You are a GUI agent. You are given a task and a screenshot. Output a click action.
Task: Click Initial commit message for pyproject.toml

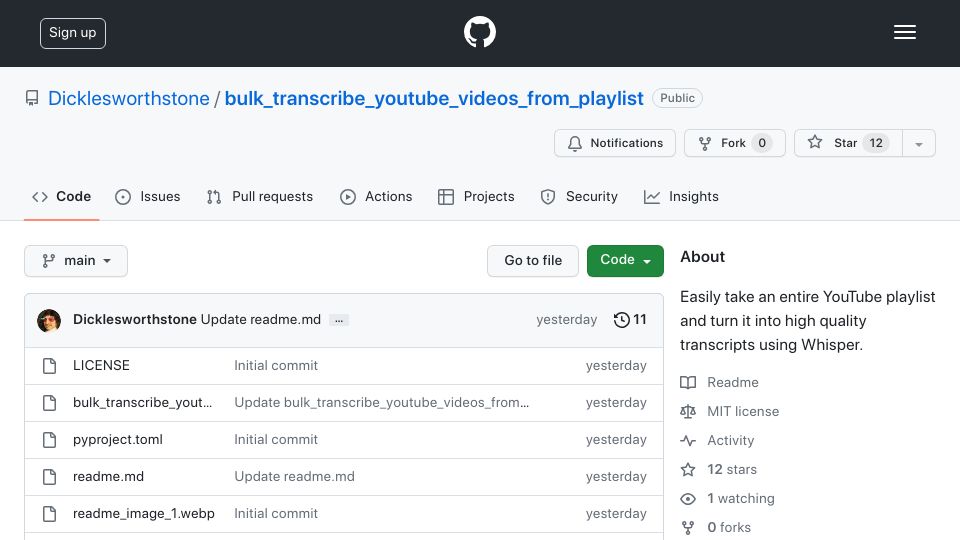276,440
